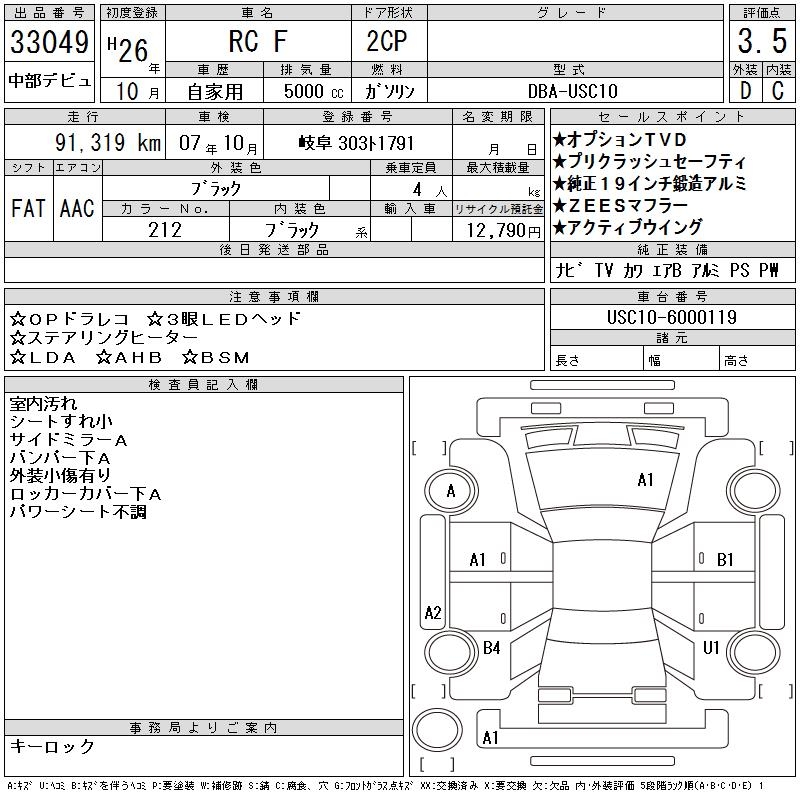Click the exterior grade D cell

[743, 89]
